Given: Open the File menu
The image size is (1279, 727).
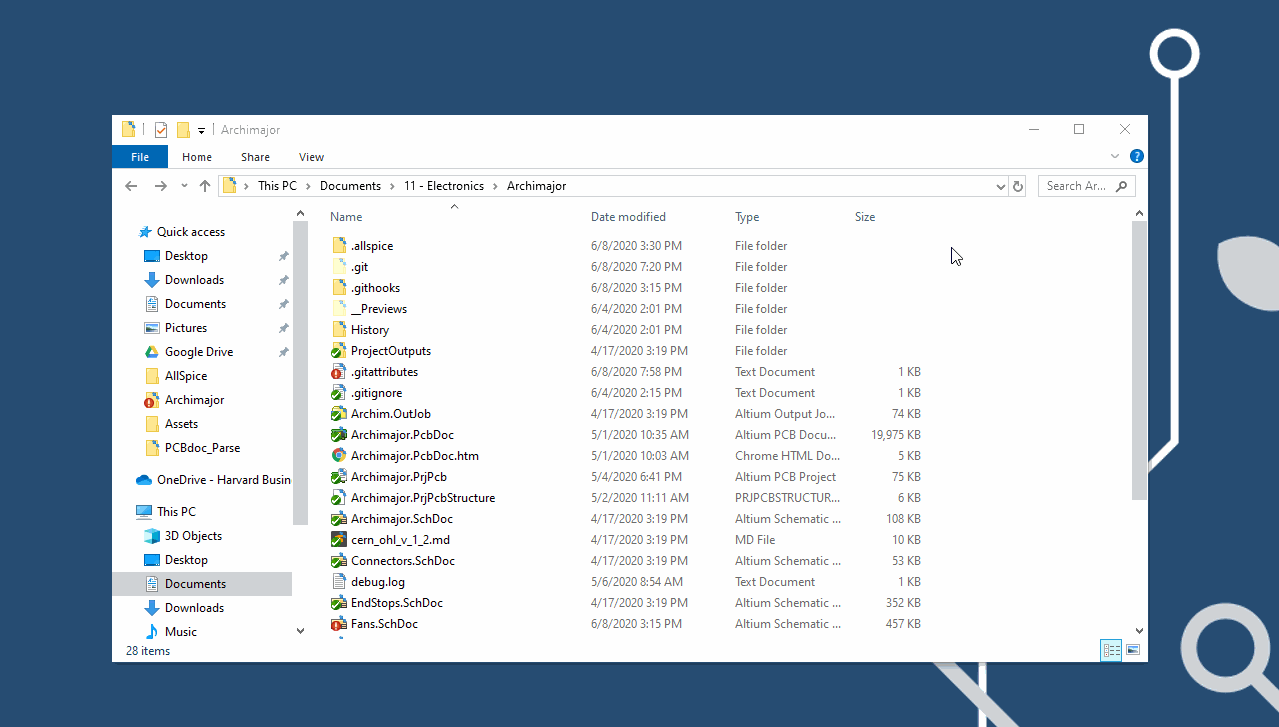Looking at the screenshot, I should tap(140, 157).
